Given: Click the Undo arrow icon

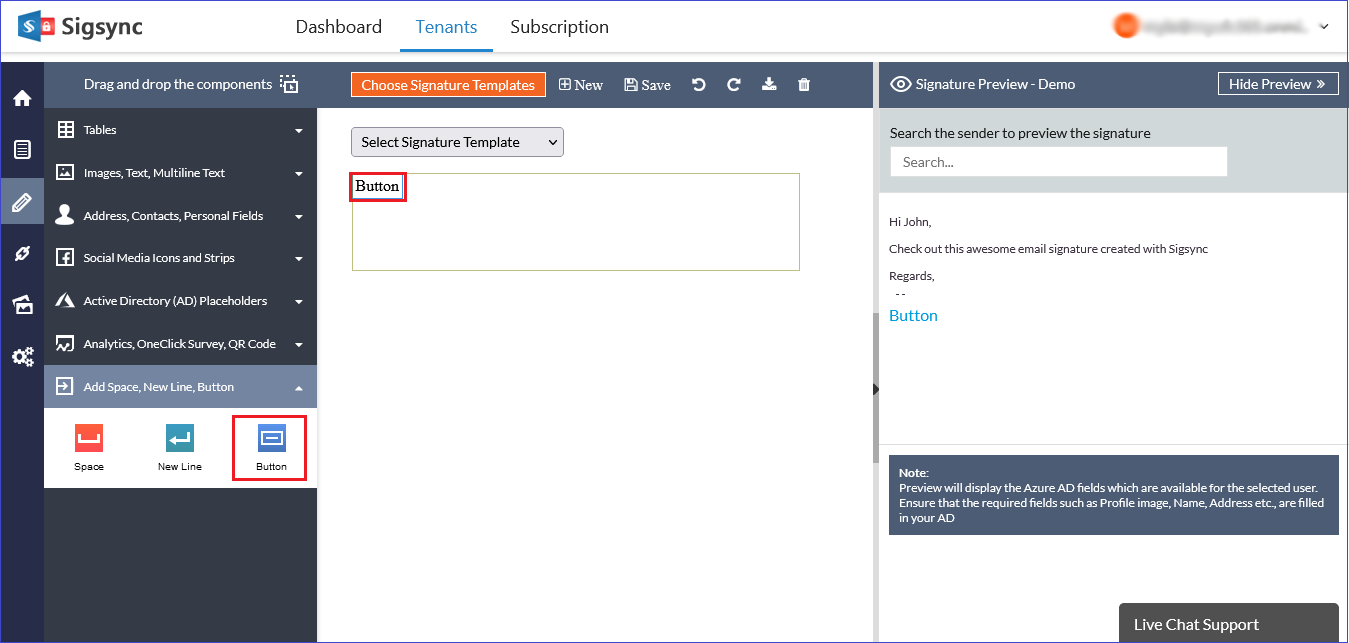Looking at the screenshot, I should [x=699, y=85].
